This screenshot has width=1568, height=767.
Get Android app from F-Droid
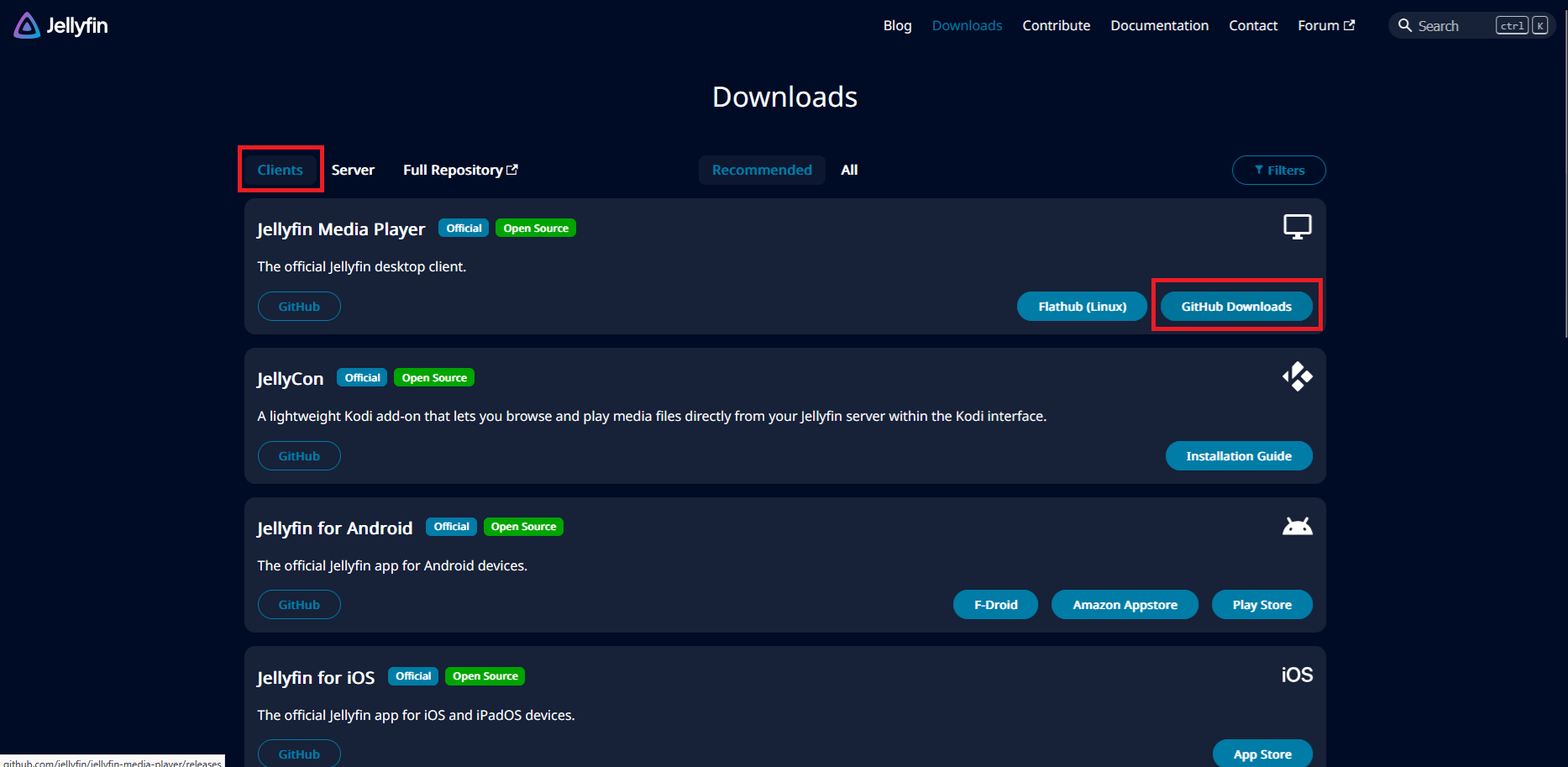995,605
